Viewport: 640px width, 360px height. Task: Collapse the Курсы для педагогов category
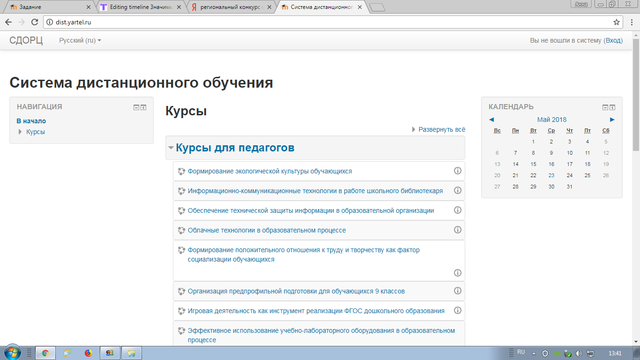tap(171, 148)
